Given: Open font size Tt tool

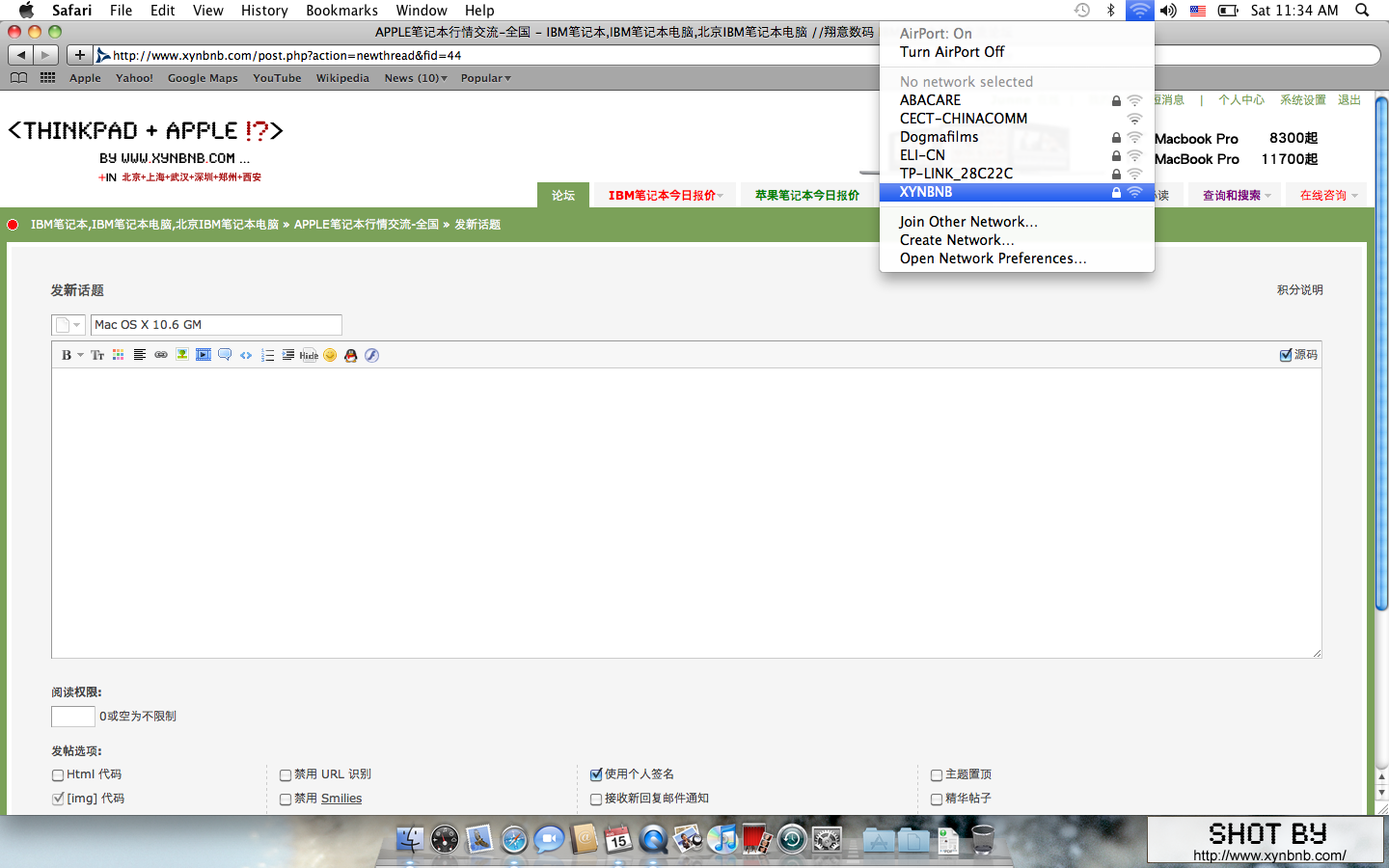Looking at the screenshot, I should [x=97, y=355].
